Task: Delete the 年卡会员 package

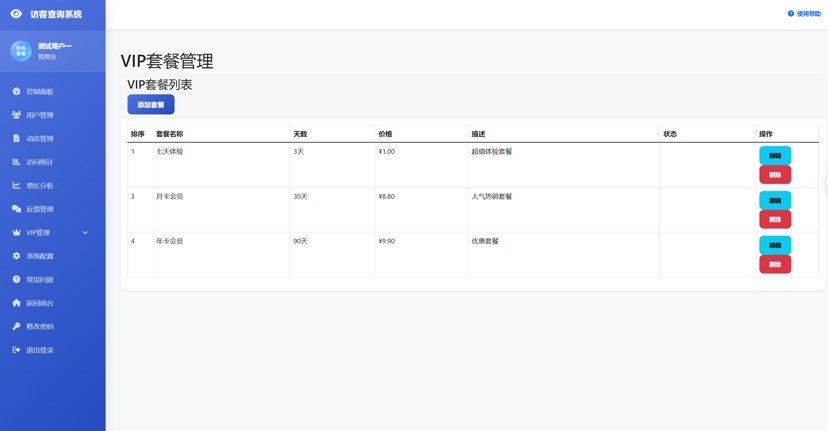Action: [x=775, y=264]
